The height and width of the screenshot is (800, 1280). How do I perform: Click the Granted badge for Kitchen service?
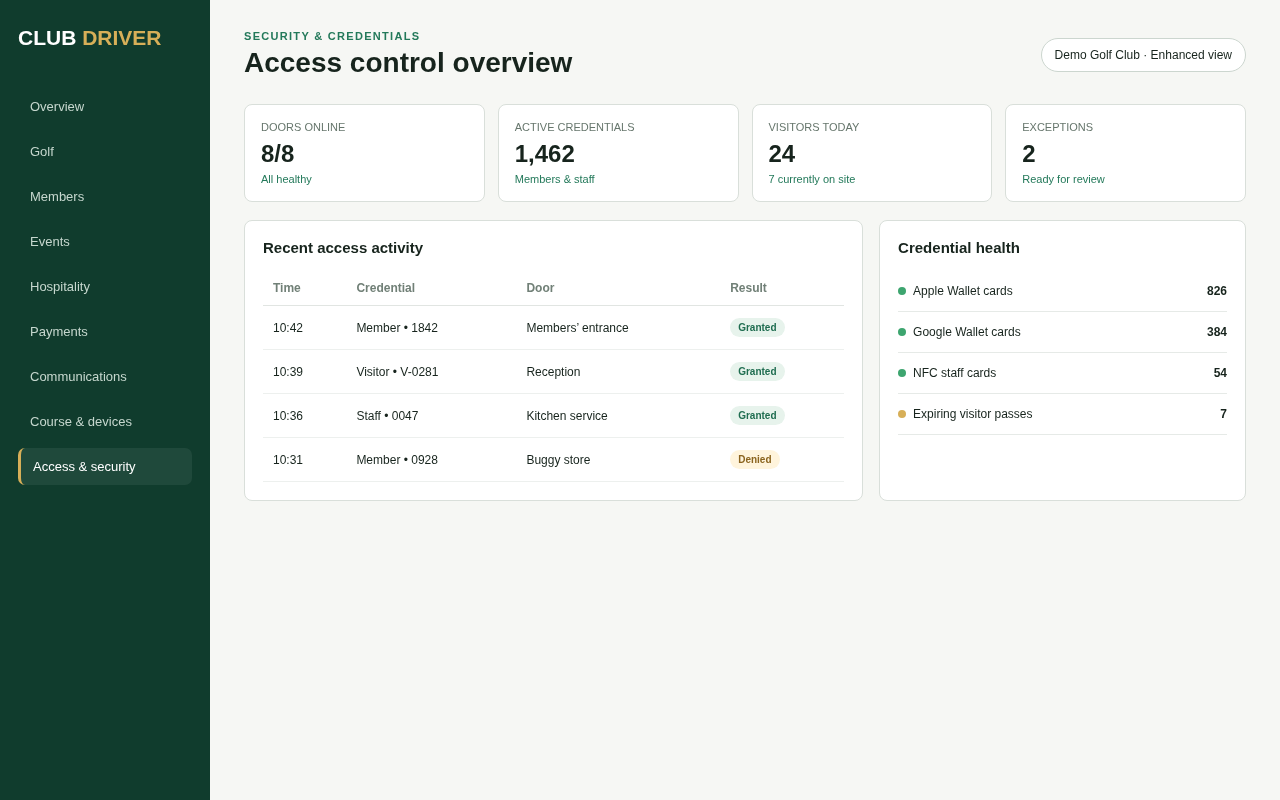(757, 416)
